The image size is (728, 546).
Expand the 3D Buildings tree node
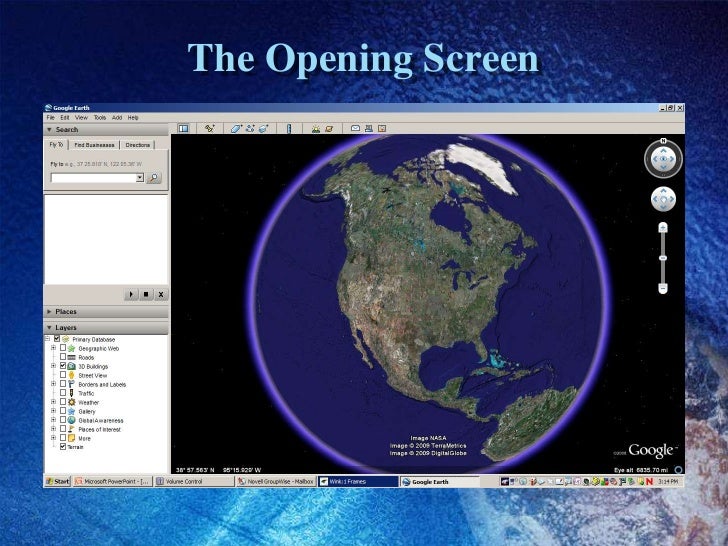[x=53, y=366]
